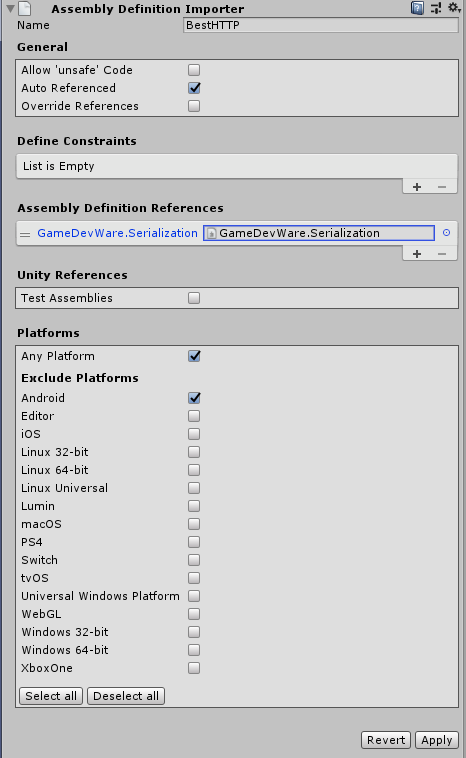Click the General heading
Screen dimensions: 466x758
click(43, 47)
